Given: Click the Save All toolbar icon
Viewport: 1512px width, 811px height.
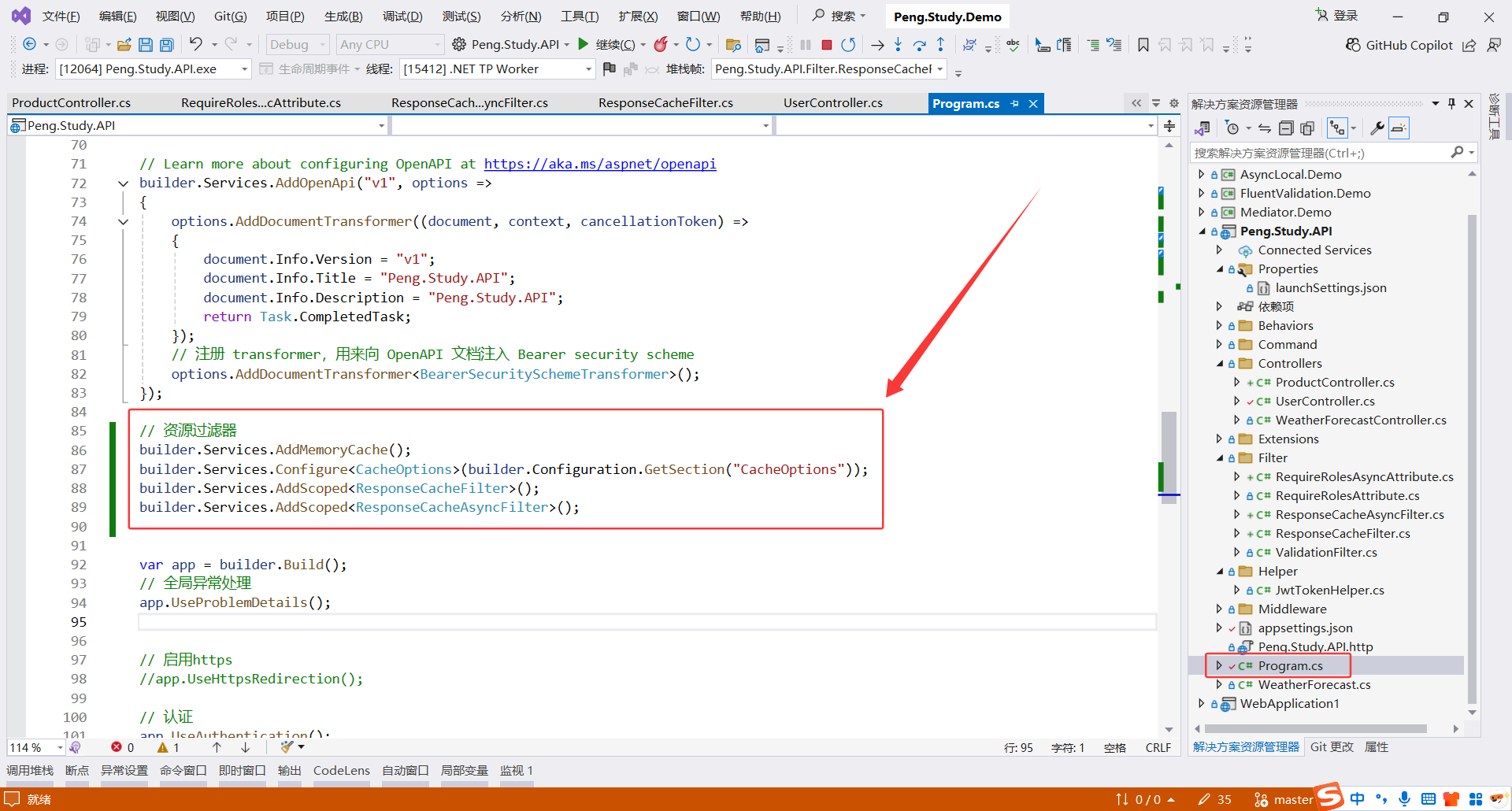Looking at the screenshot, I should tap(167, 45).
